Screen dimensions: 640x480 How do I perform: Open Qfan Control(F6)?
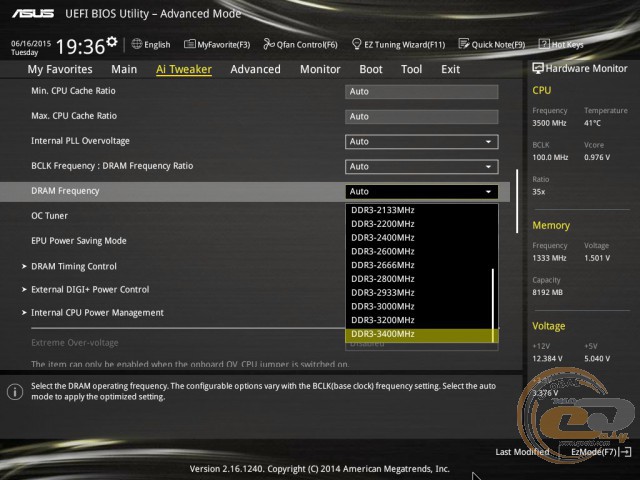coord(300,44)
